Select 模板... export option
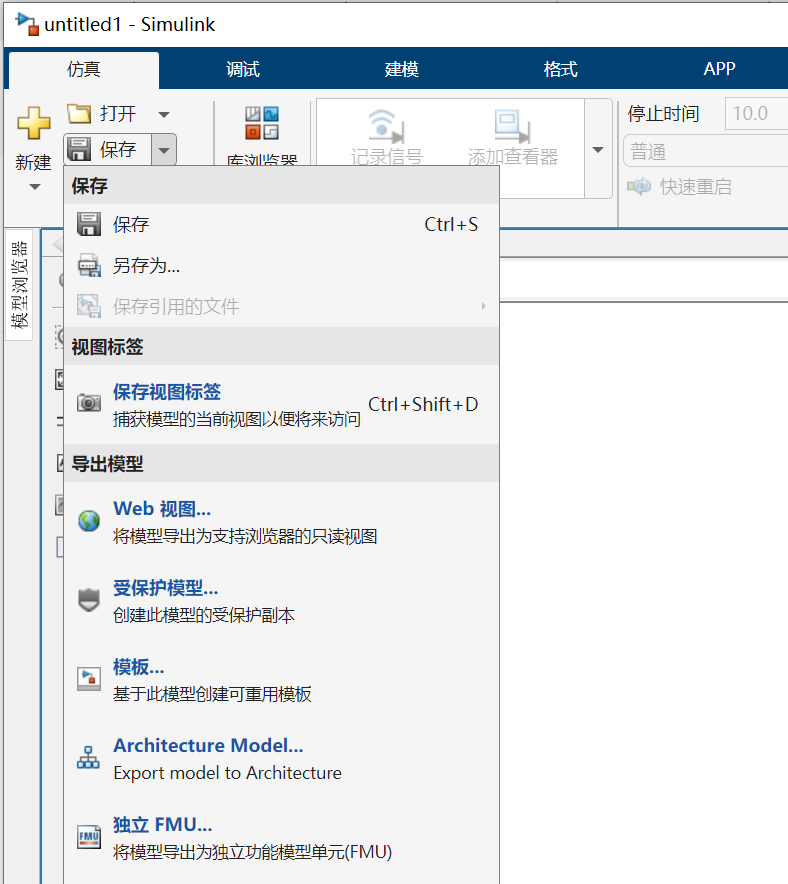Viewport: 788px width, 884px height. [x=281, y=680]
